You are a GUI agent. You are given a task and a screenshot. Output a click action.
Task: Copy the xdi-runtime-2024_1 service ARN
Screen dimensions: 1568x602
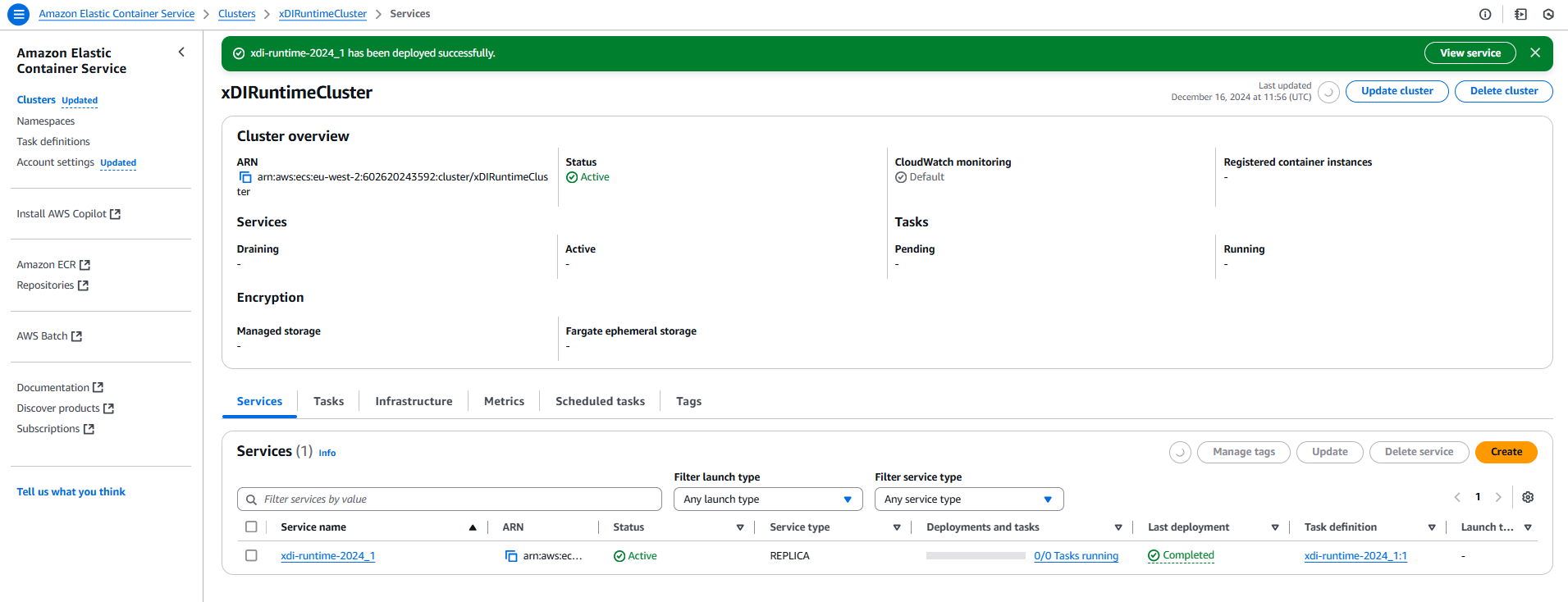511,556
